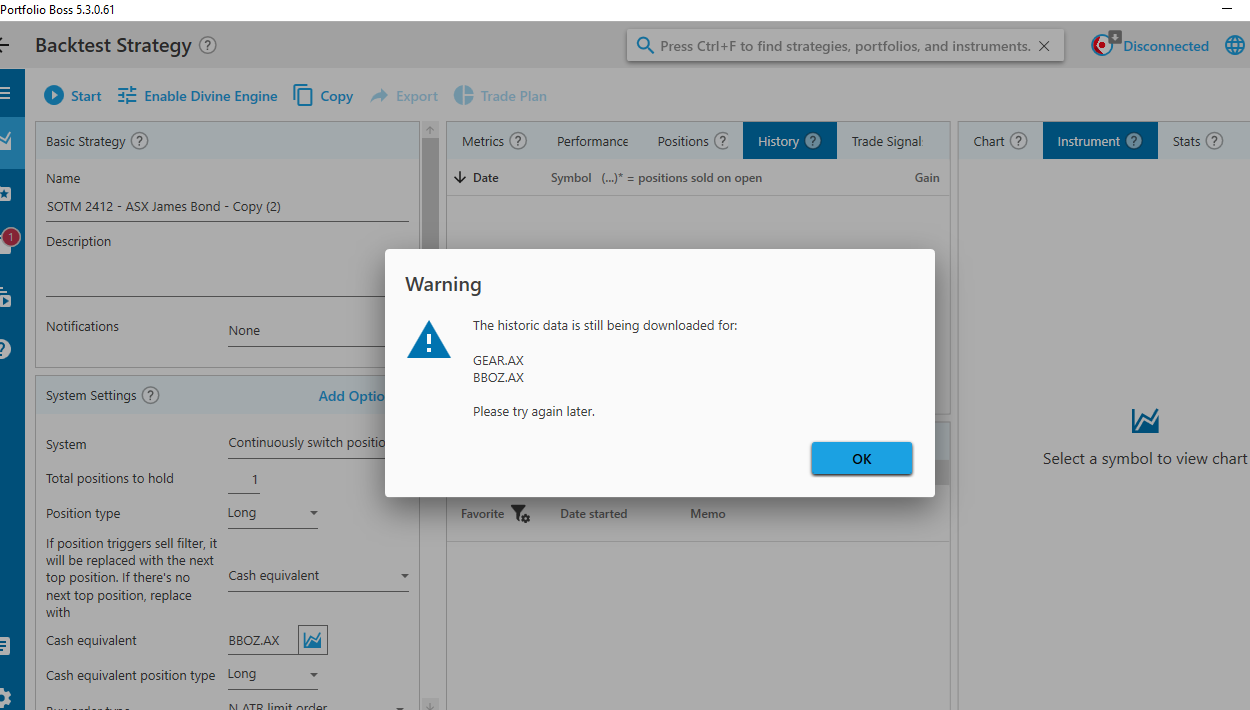Enable Divine Engine settings icon

[x=127, y=96]
